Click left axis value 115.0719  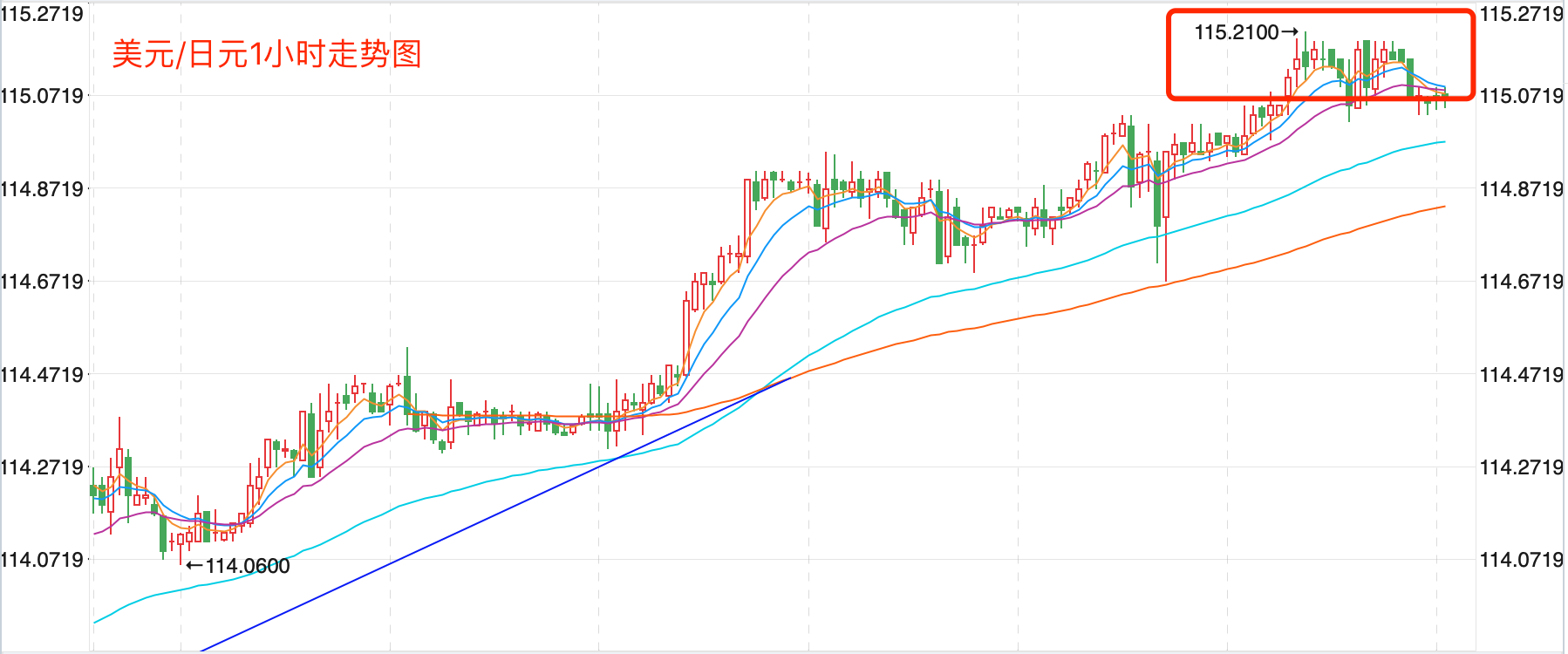pyautogui.click(x=42, y=96)
